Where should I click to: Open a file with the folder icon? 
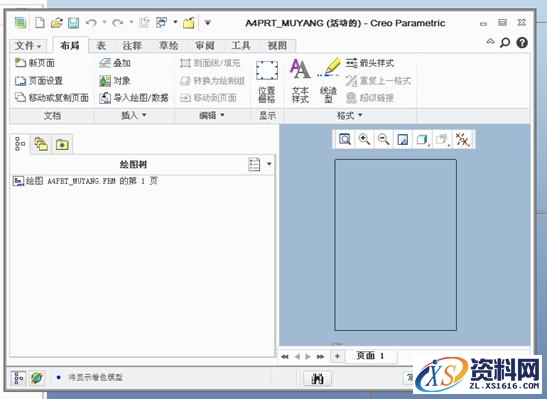coord(57,23)
